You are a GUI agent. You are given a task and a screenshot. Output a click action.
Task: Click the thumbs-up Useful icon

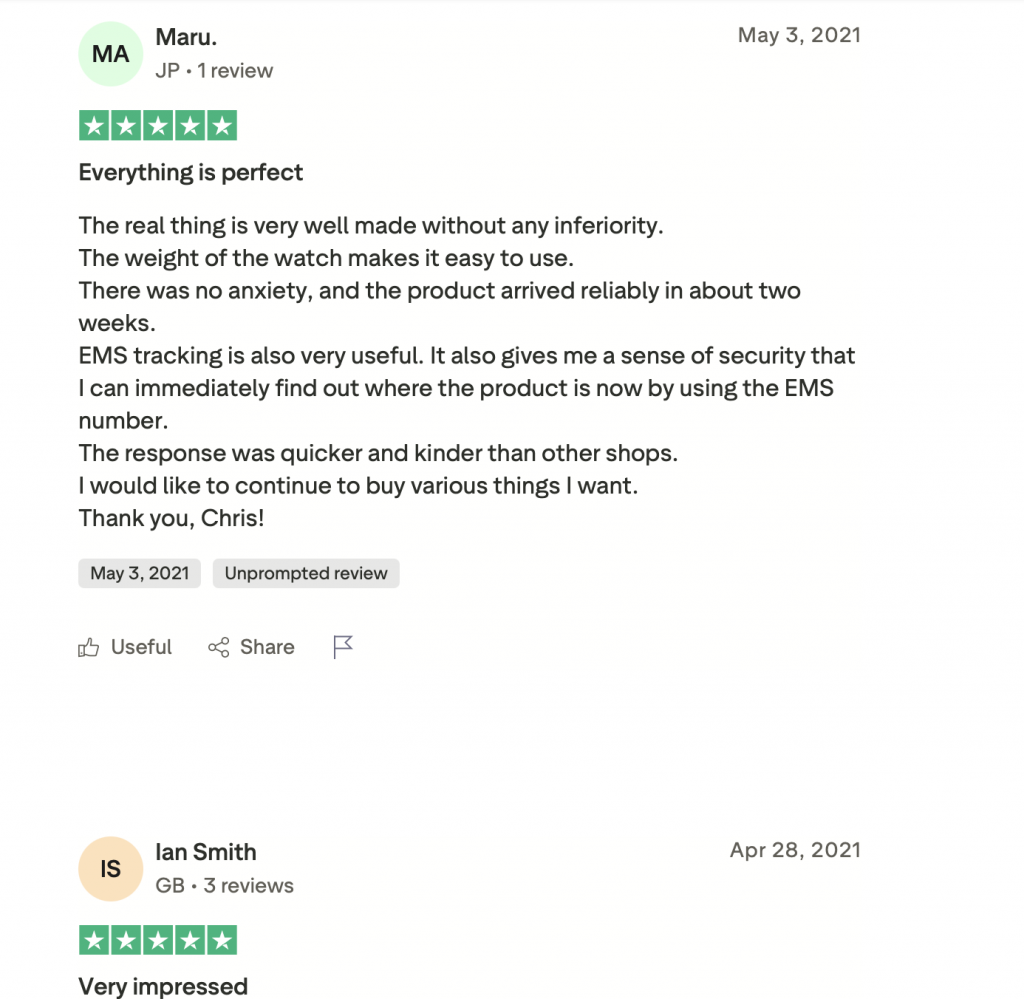89,648
